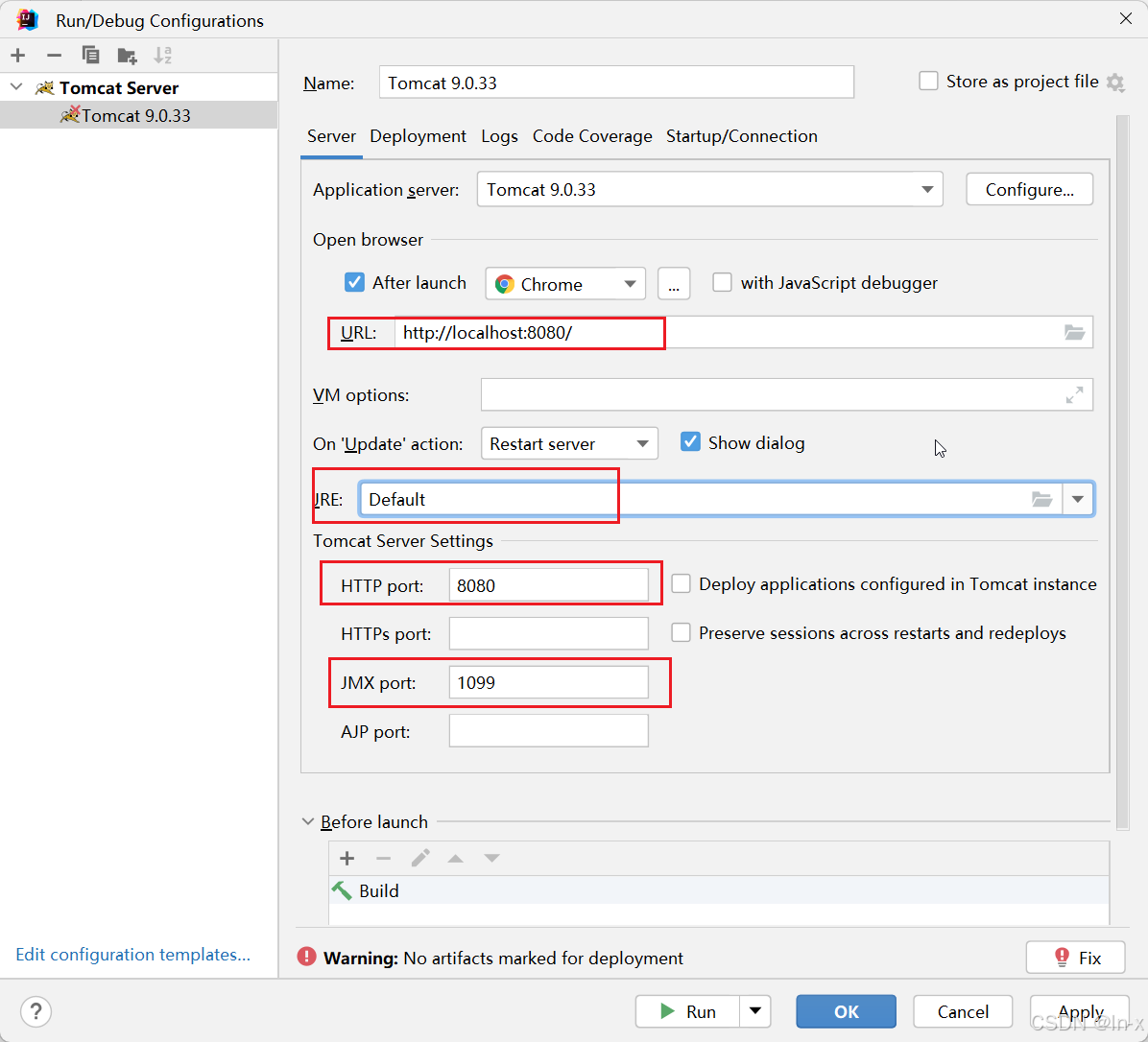Move Before launch task up
Viewport: 1148px width, 1042px height.
(455, 859)
